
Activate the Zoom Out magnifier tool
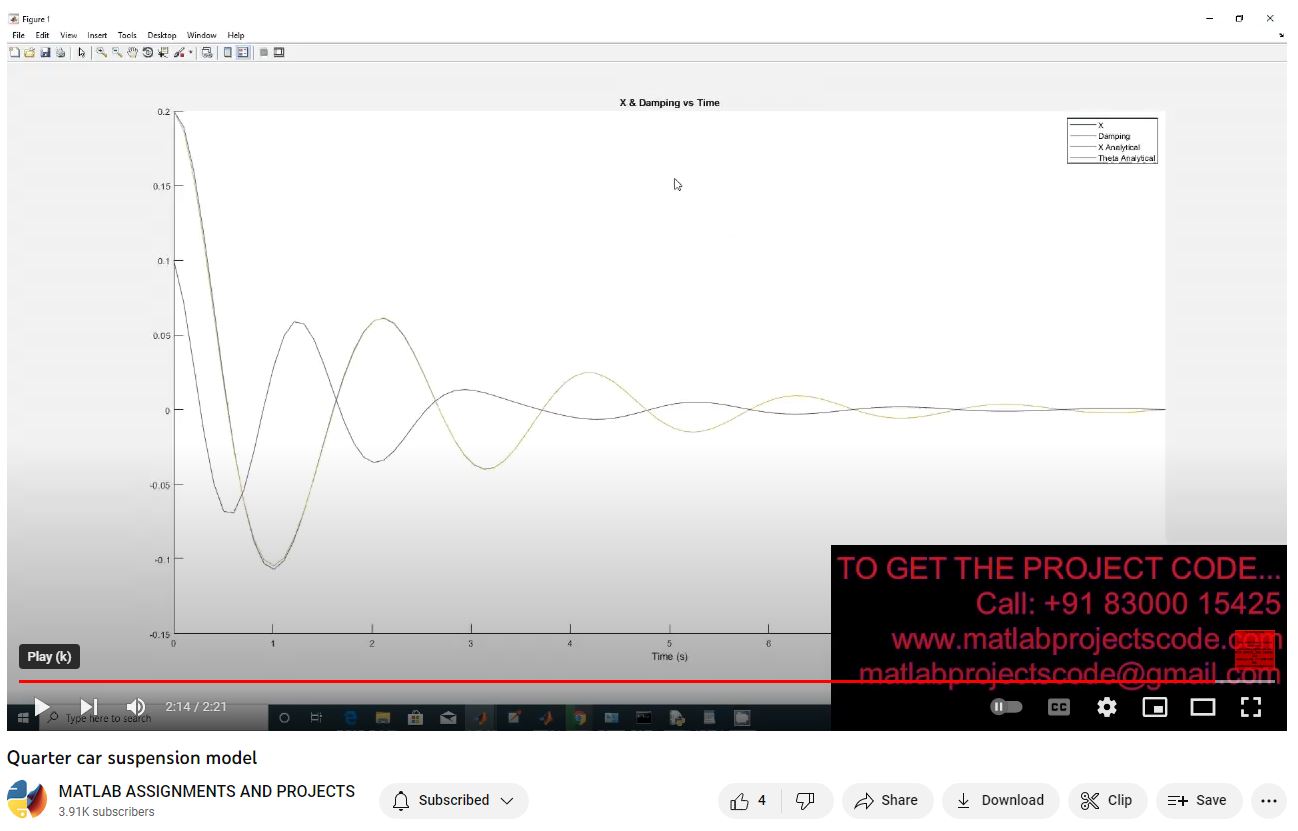(x=117, y=52)
